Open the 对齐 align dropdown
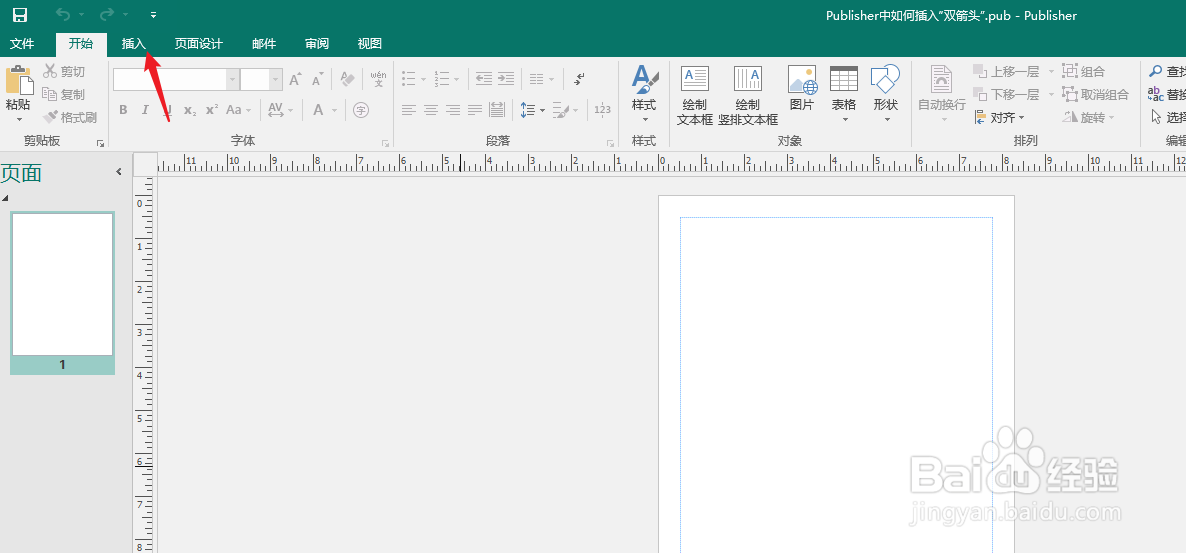 point(1000,117)
